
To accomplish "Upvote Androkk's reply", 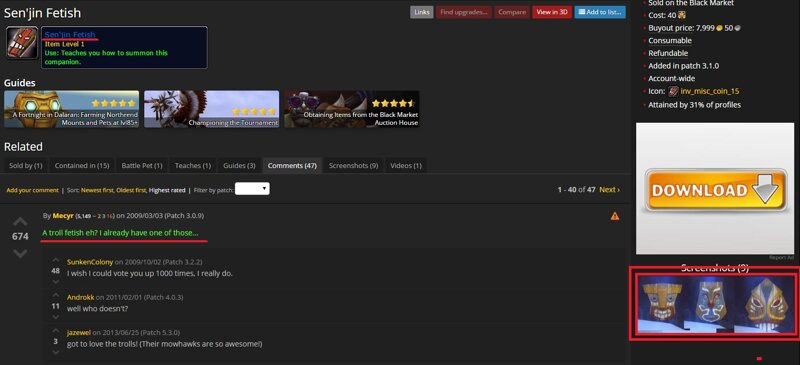I will 56,296.
